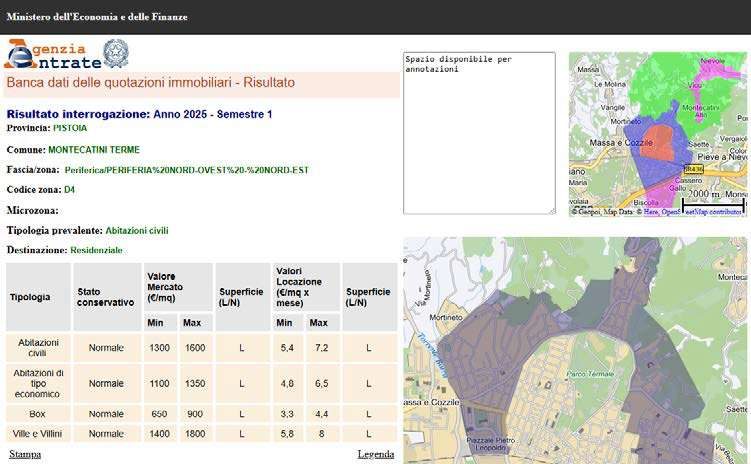Click the Abitazioni civili table row label
The image size is (751, 464).
click(x=38, y=348)
